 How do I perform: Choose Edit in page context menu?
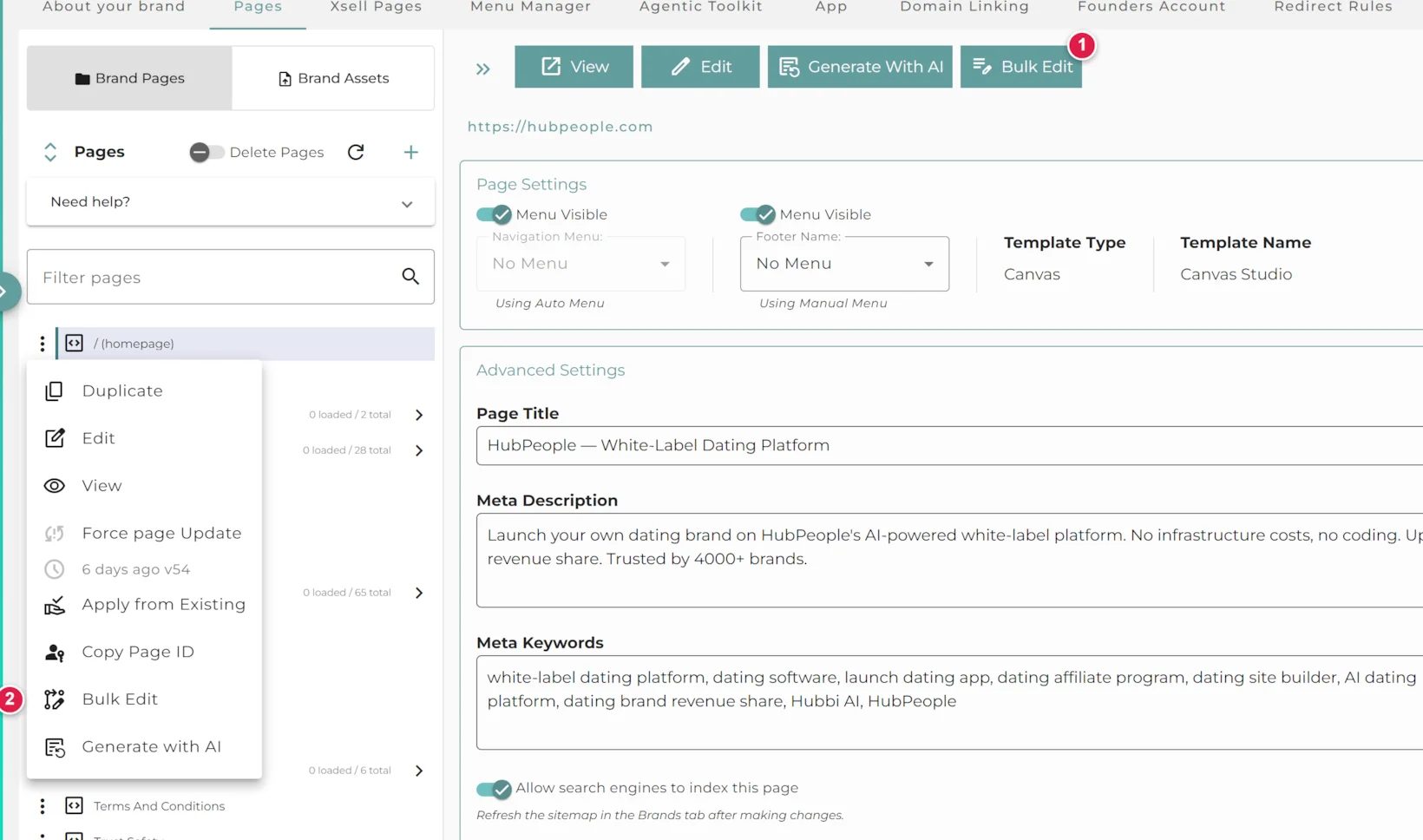[144, 438]
